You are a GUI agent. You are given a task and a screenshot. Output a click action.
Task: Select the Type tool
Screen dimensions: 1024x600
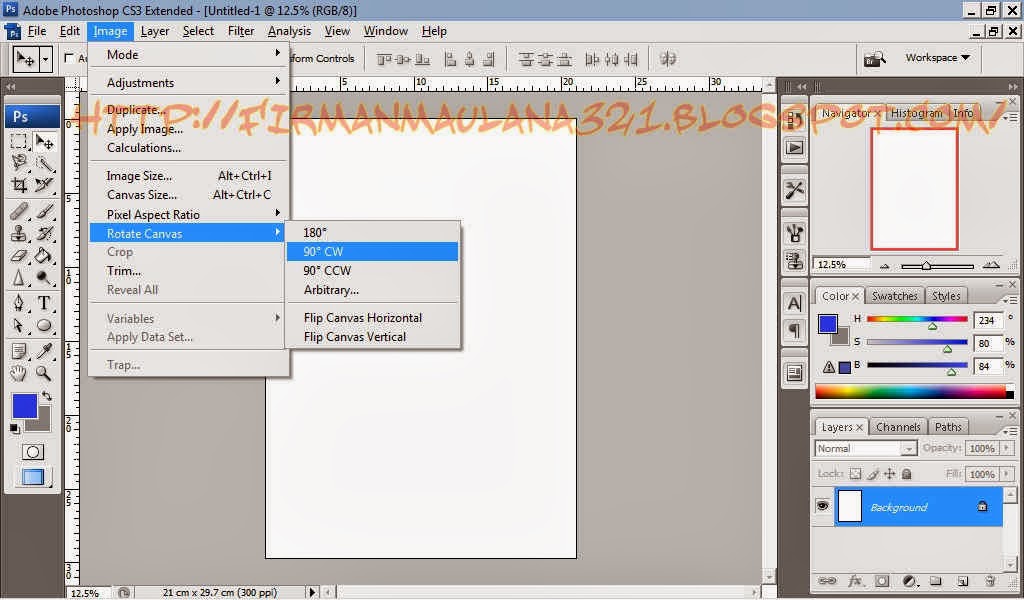pos(44,303)
